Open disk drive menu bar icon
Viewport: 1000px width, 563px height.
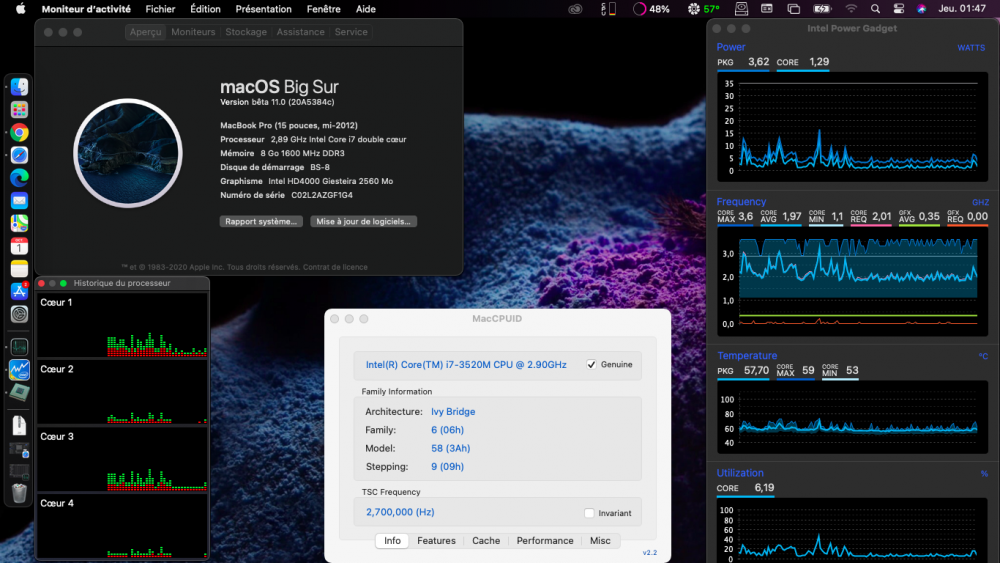point(741,9)
